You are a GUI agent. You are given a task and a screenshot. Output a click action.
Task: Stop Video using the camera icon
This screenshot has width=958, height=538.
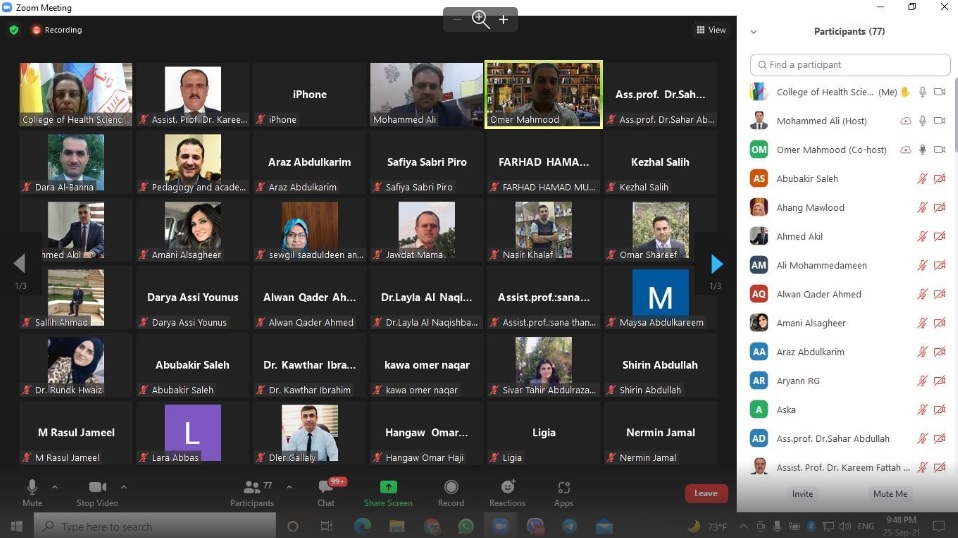pyautogui.click(x=97, y=492)
